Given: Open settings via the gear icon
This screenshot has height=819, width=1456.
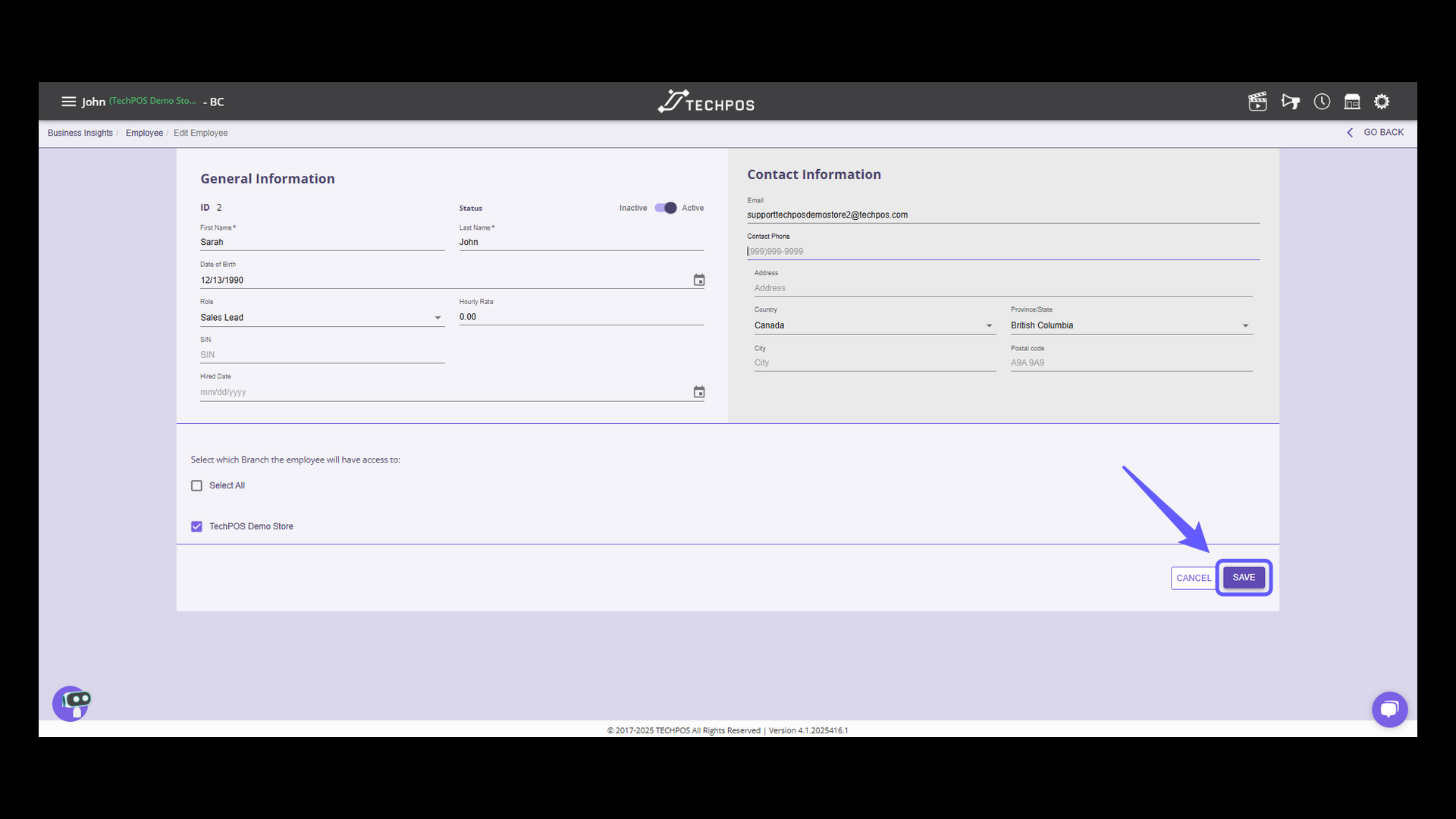Looking at the screenshot, I should [1382, 101].
